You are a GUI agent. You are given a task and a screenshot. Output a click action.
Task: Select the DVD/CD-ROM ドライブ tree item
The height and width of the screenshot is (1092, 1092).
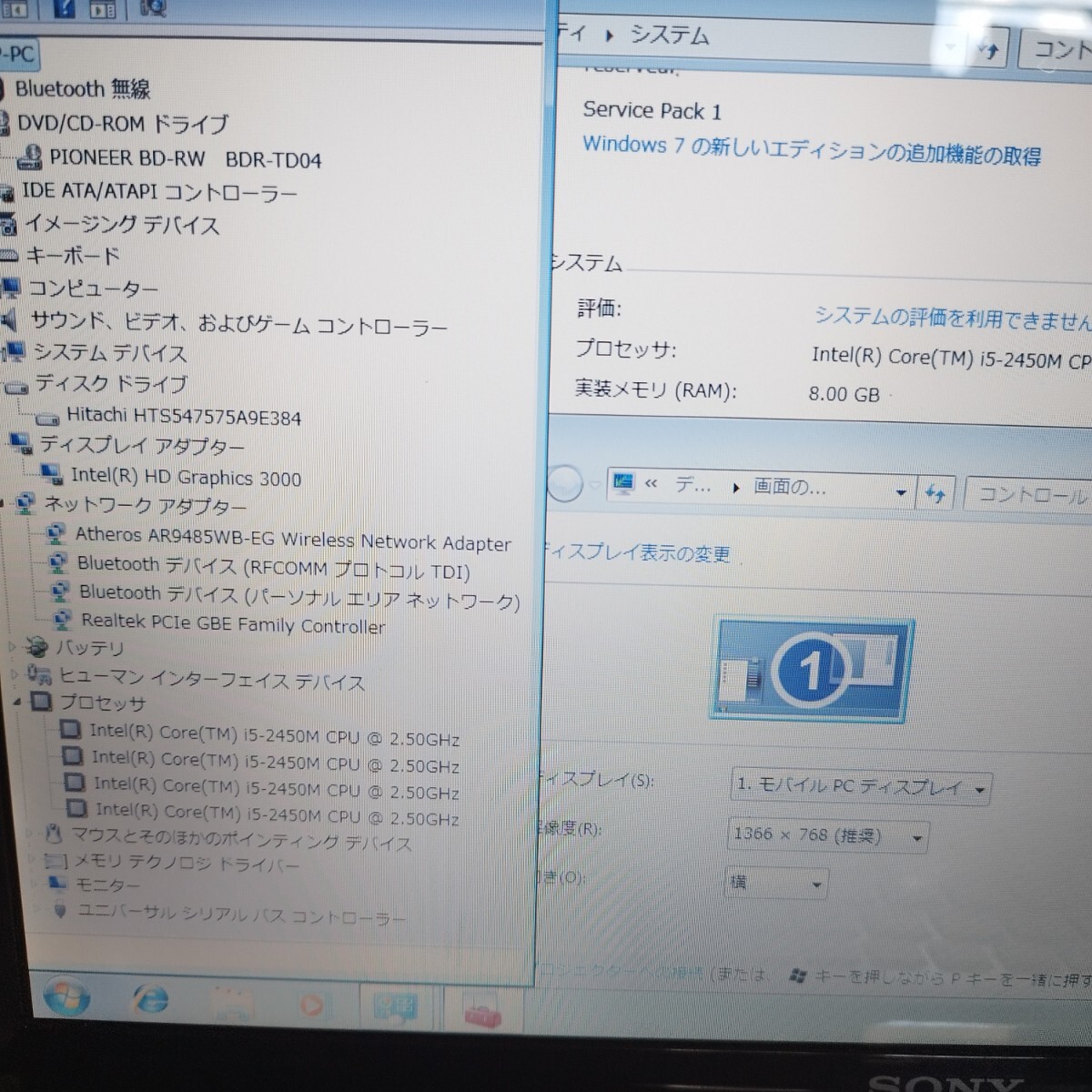(123, 123)
